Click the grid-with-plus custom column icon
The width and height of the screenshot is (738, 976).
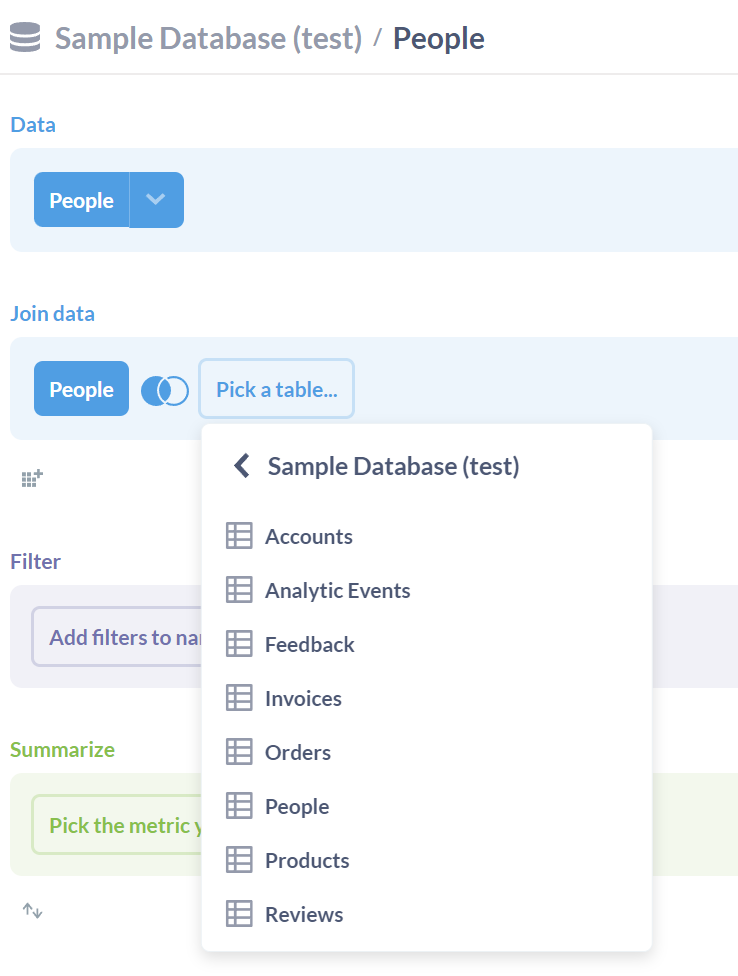(30, 478)
